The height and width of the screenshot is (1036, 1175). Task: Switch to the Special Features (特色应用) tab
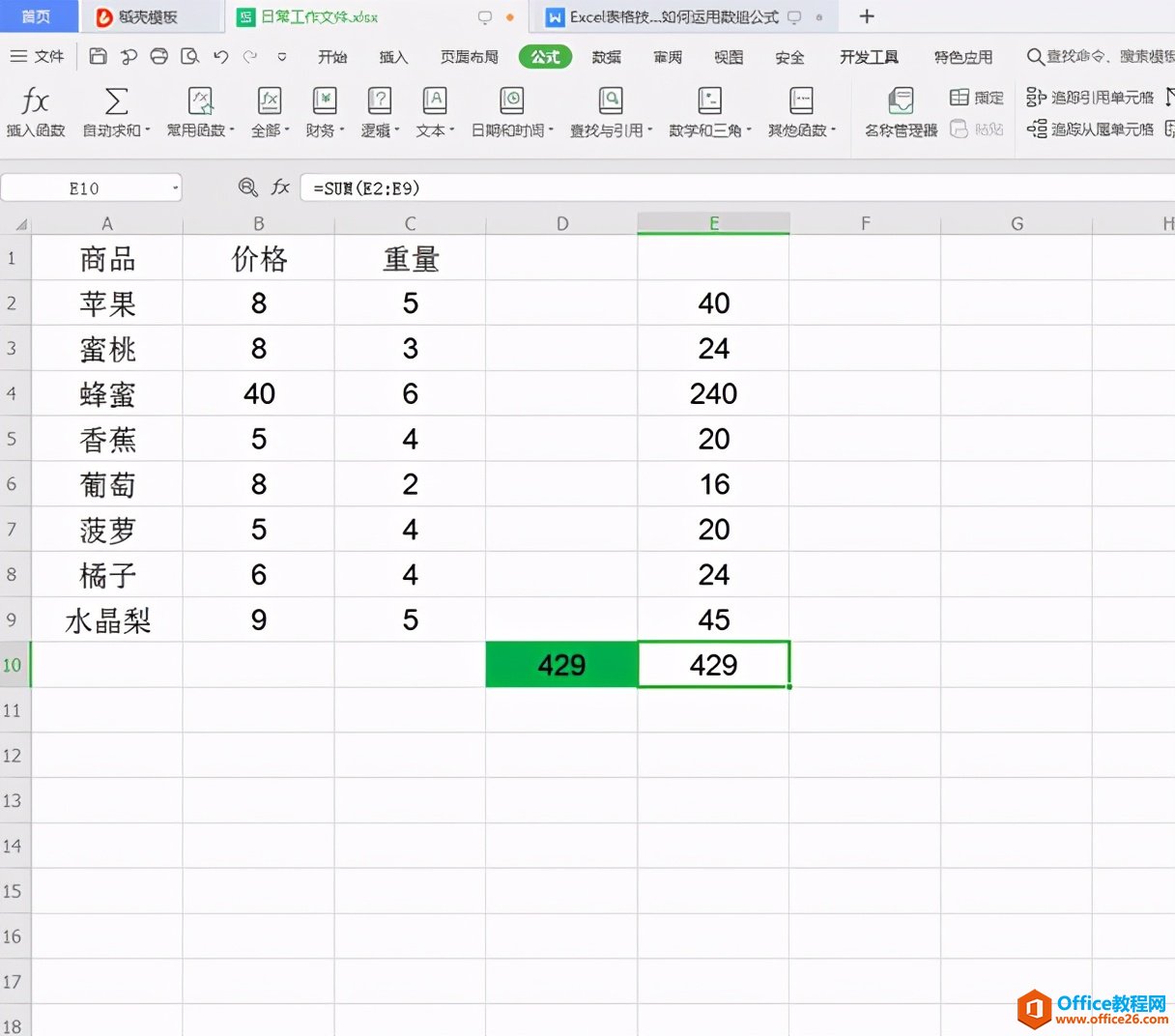coord(963,57)
